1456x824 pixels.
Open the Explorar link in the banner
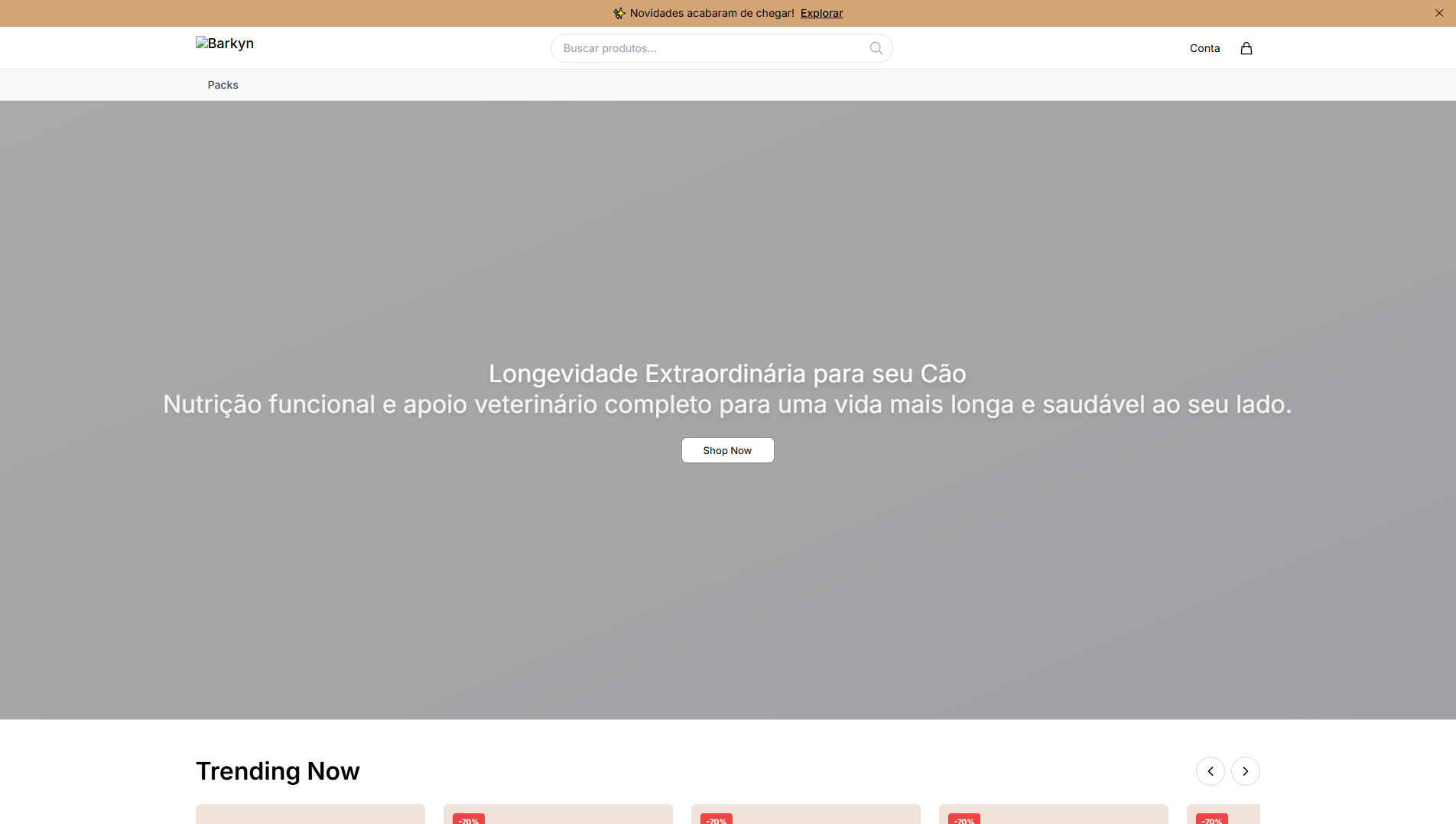coord(821,13)
